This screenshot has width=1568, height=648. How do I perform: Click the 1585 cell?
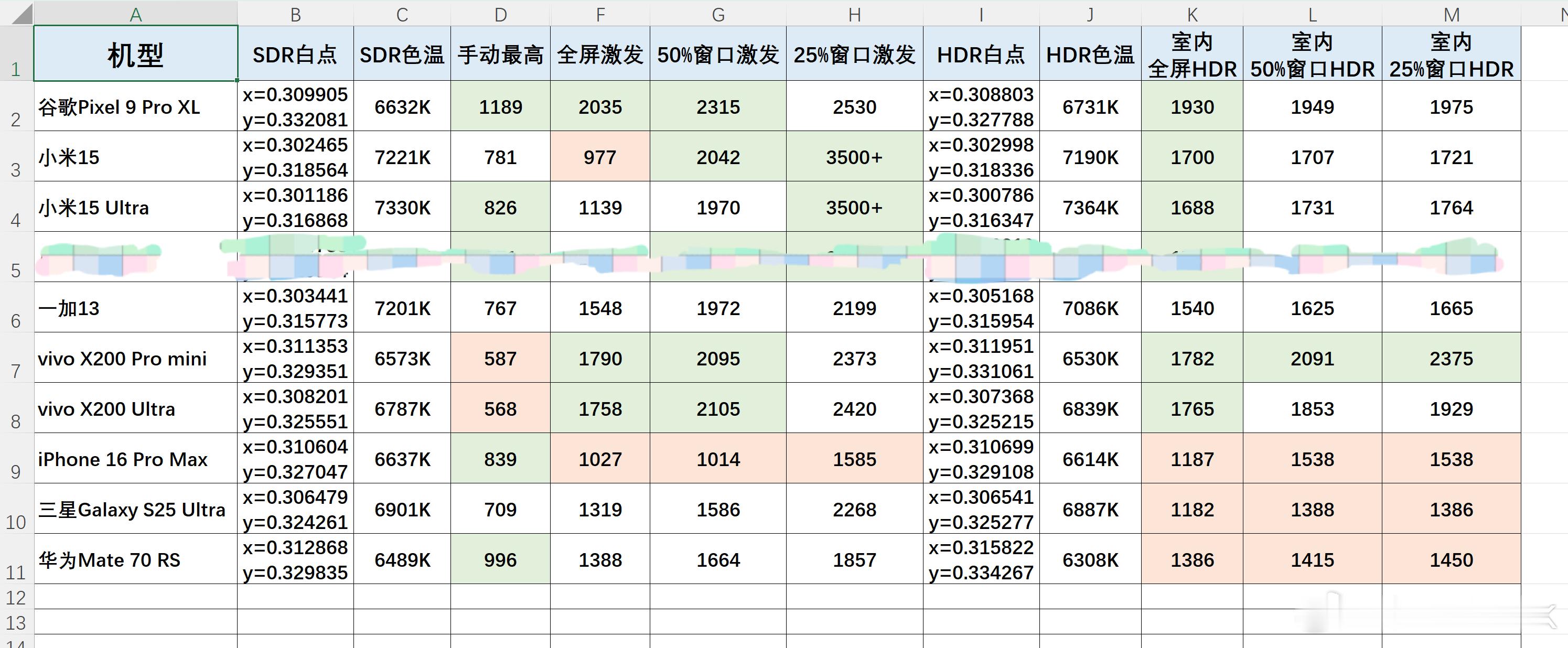pyautogui.click(x=855, y=459)
